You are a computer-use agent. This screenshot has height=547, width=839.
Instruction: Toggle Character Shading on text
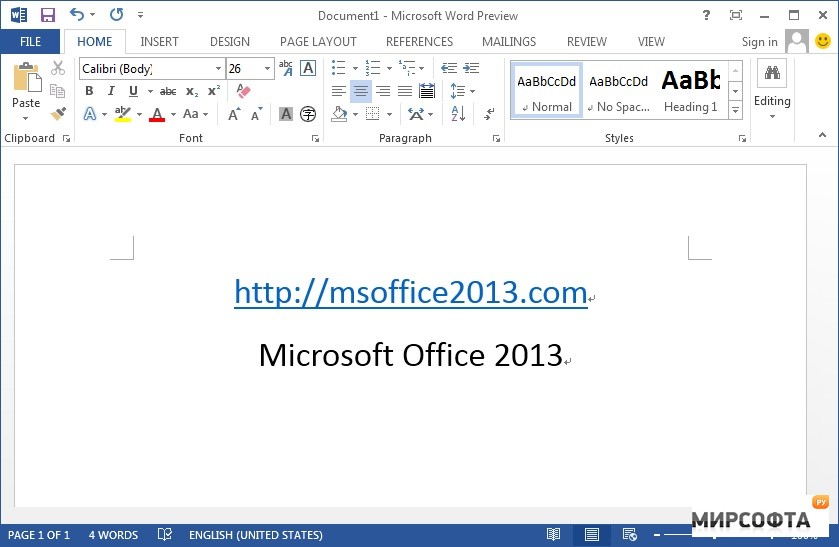pos(286,114)
